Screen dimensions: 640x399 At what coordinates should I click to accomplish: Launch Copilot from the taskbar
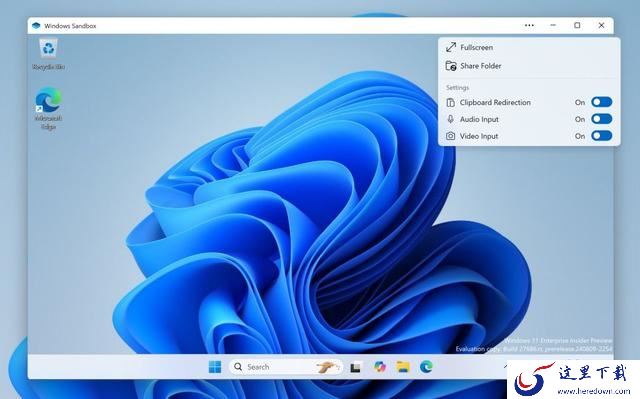click(380, 367)
